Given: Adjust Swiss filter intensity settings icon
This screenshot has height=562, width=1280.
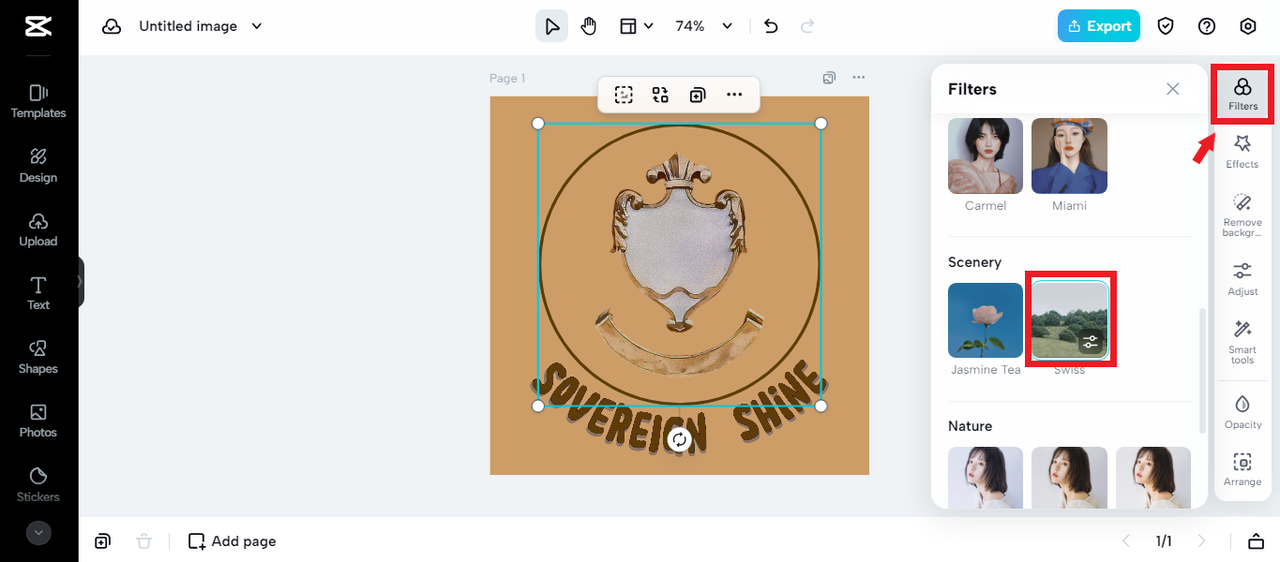Looking at the screenshot, I should [x=1090, y=342].
